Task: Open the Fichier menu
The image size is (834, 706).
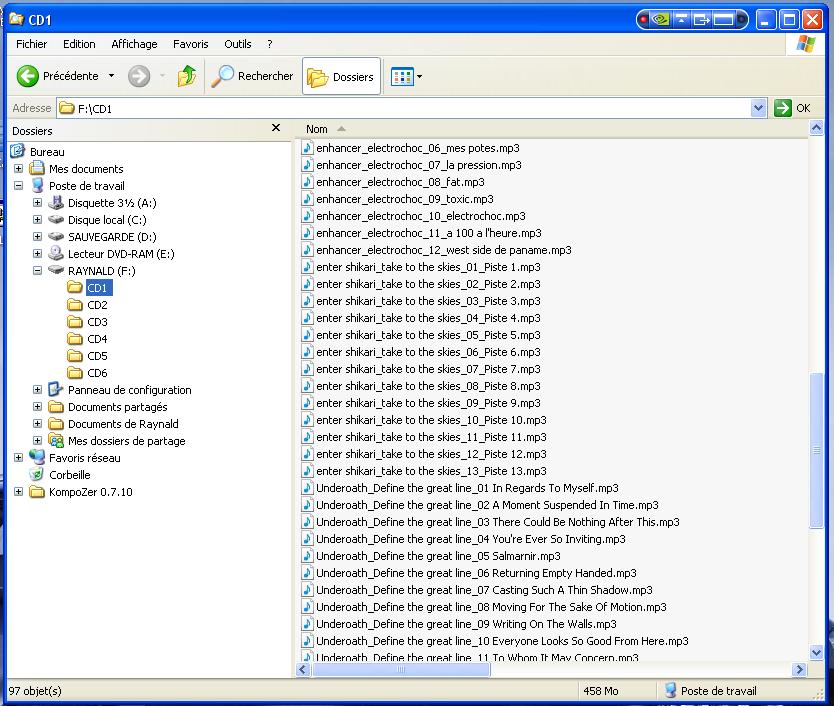Action: (x=31, y=44)
